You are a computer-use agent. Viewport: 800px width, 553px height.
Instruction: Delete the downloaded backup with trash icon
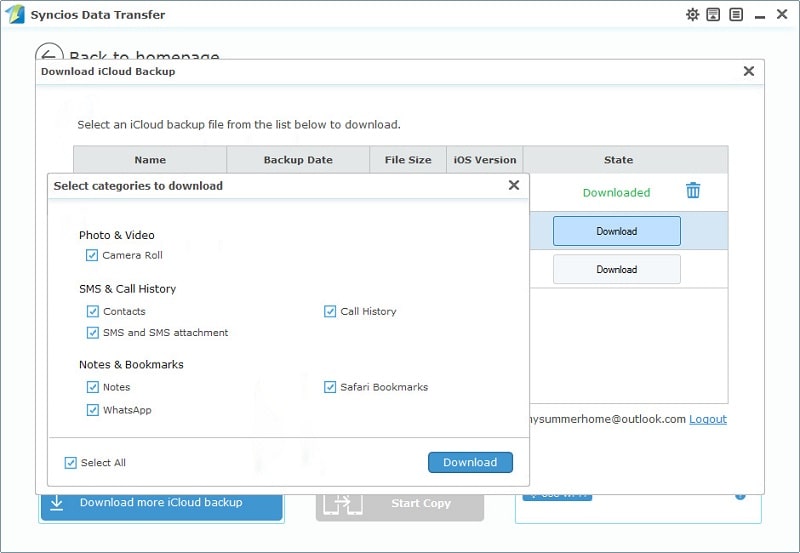693,190
